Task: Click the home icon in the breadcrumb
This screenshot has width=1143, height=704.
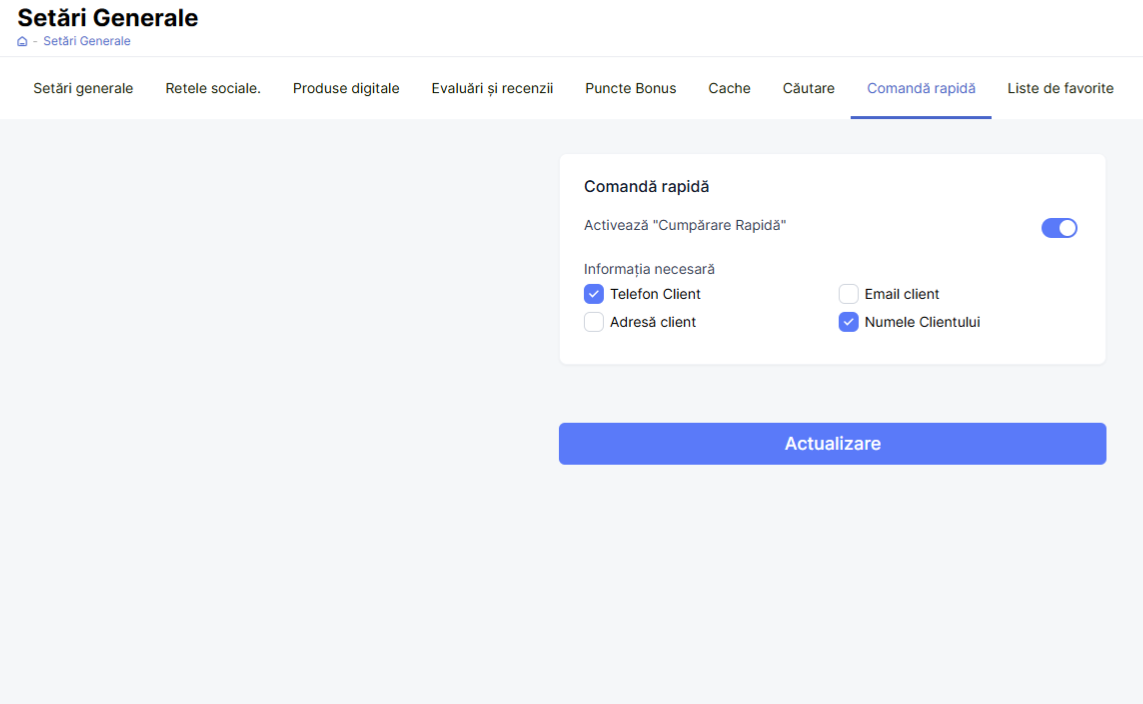Action: [22, 42]
